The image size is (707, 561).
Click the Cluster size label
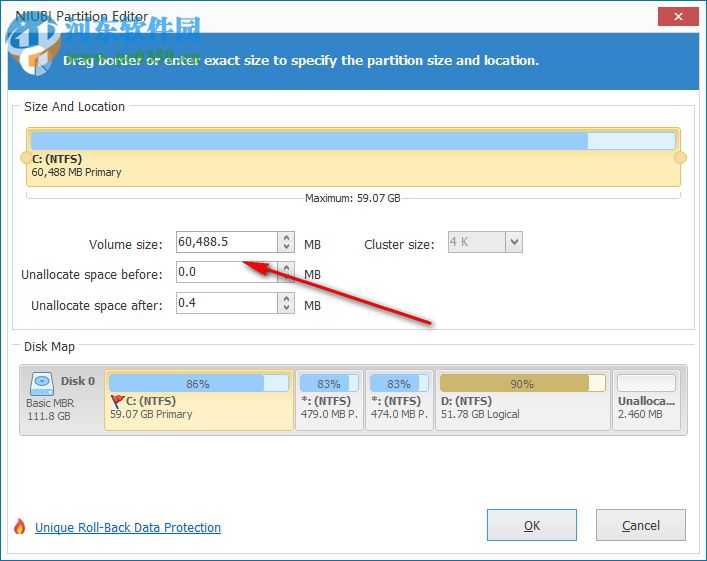(x=399, y=244)
